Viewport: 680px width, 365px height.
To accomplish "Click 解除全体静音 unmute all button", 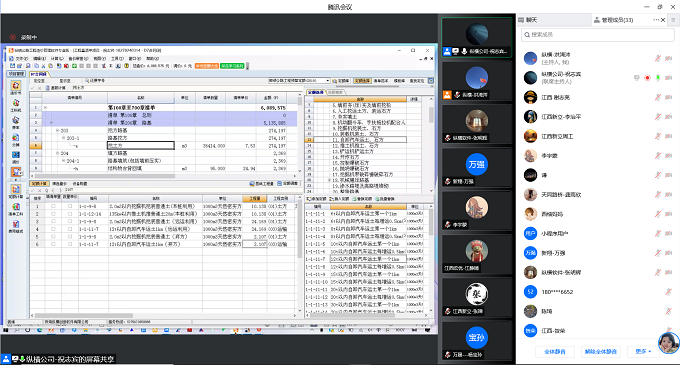I will point(601,352).
